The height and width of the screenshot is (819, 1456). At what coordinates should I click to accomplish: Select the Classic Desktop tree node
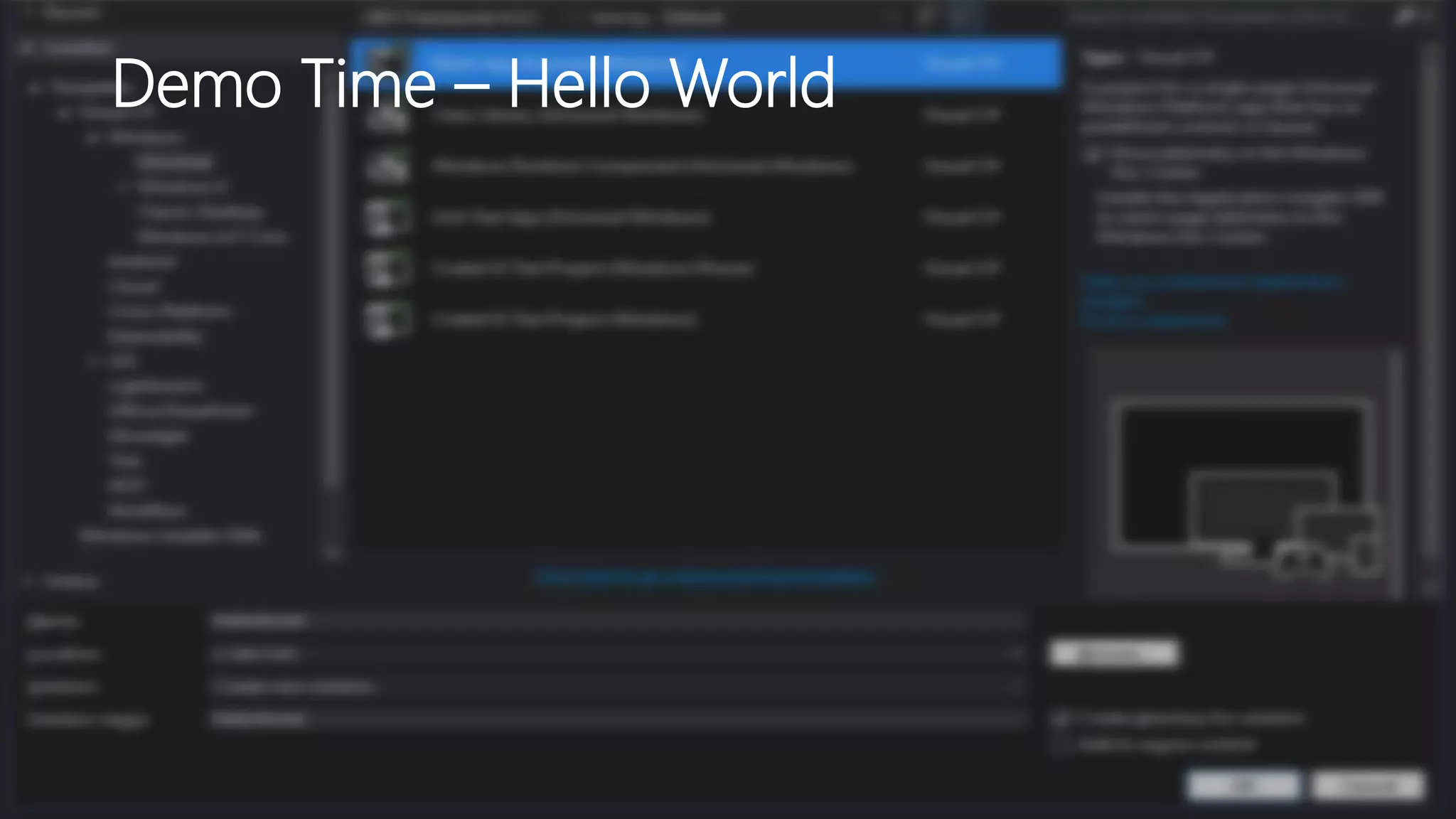pyautogui.click(x=202, y=212)
